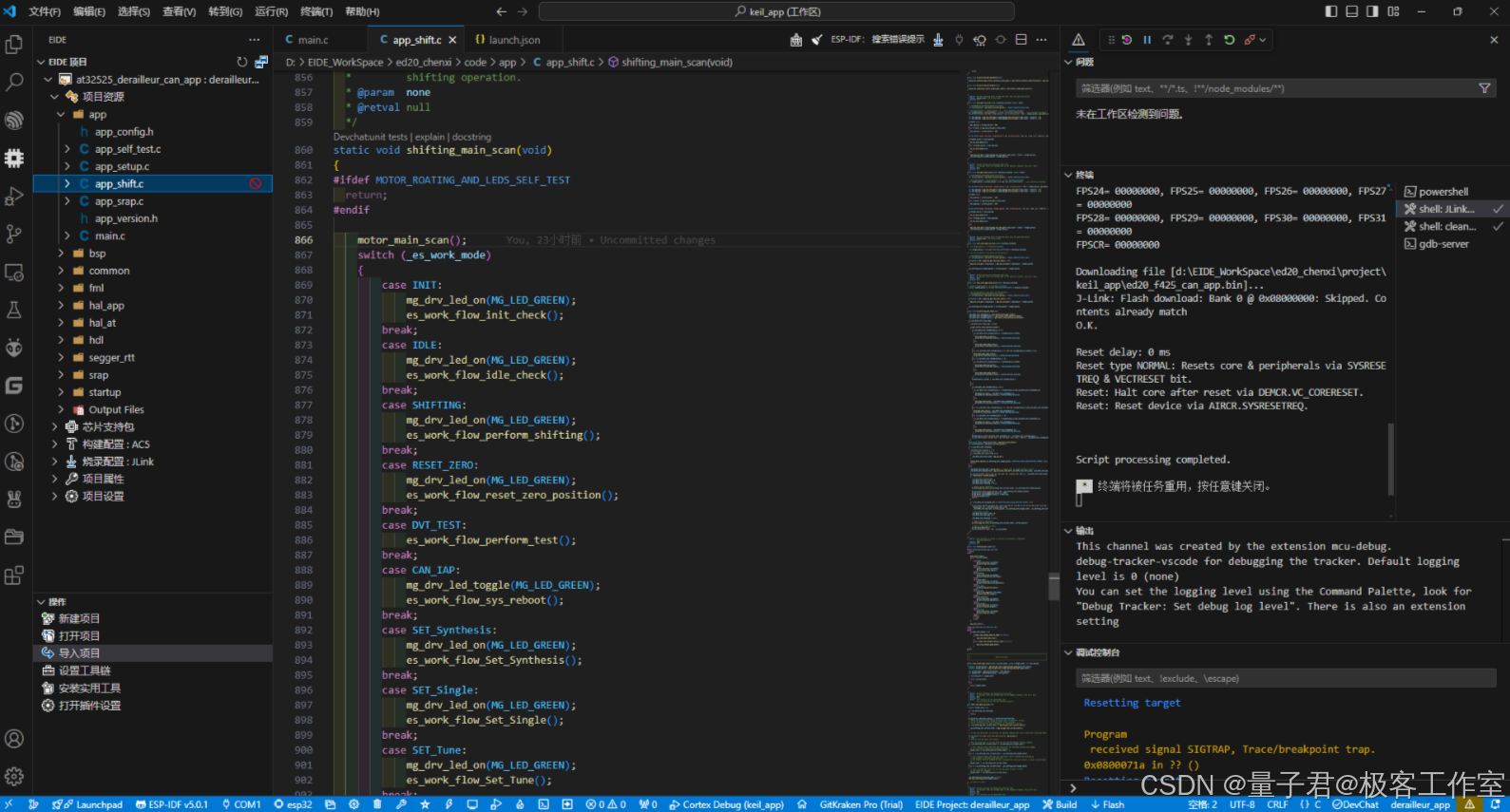
Task: Open the EIDE chip icon view
Action: click(x=14, y=158)
